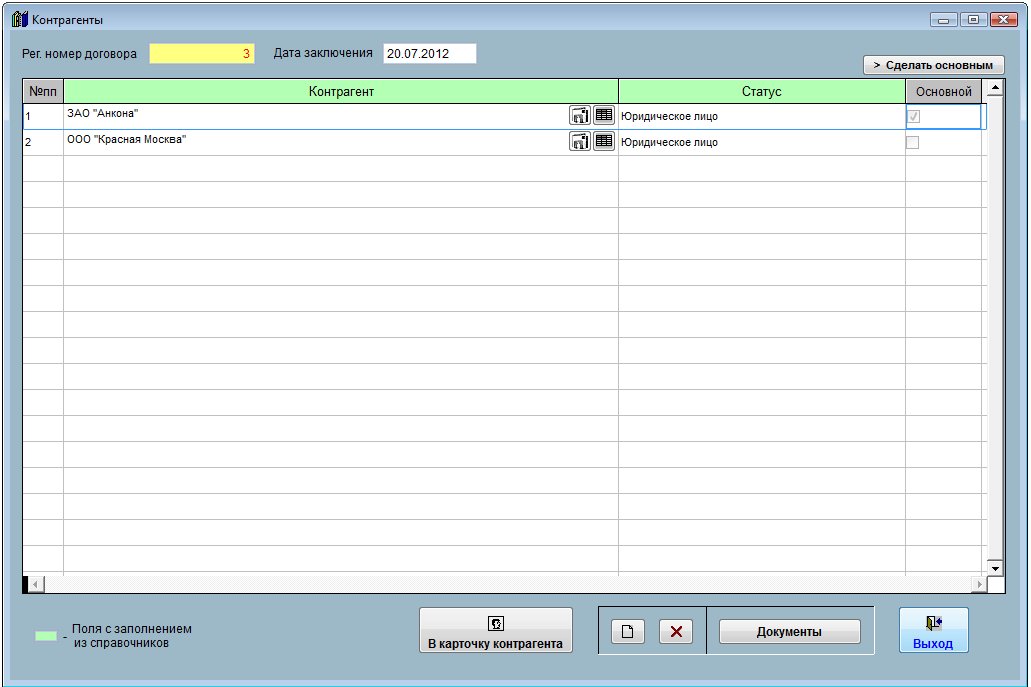Image resolution: width=1031 pixels, height=687 pixels.
Task: Add a new contractor record (blank page icon)
Action: pyautogui.click(x=627, y=632)
